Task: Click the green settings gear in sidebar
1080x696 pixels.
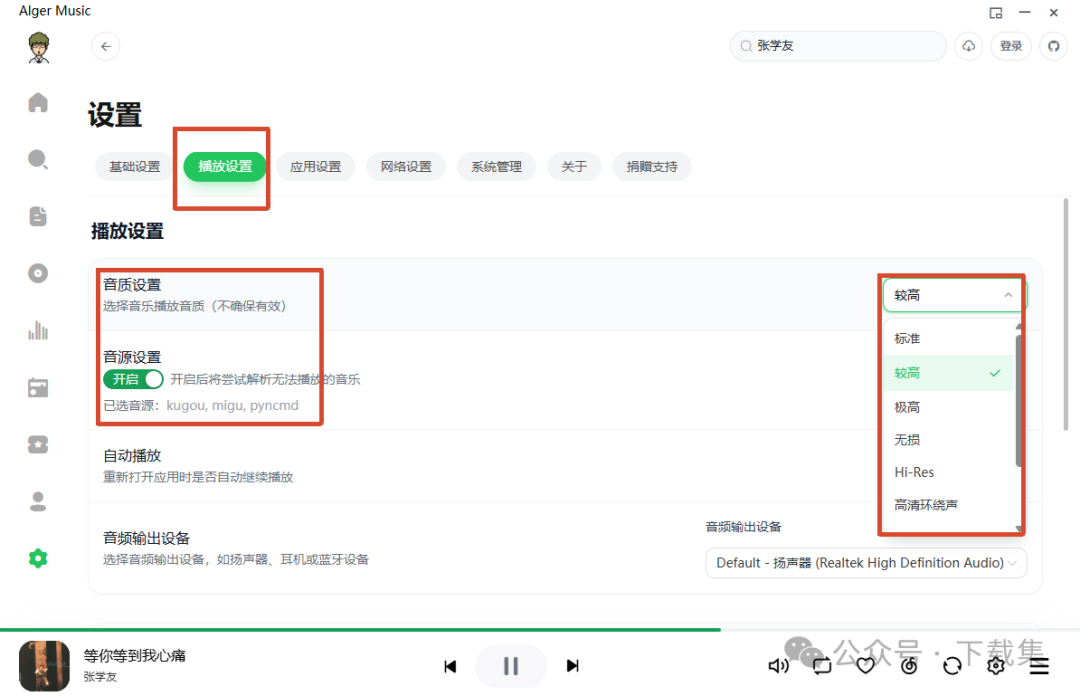Action: [38, 558]
